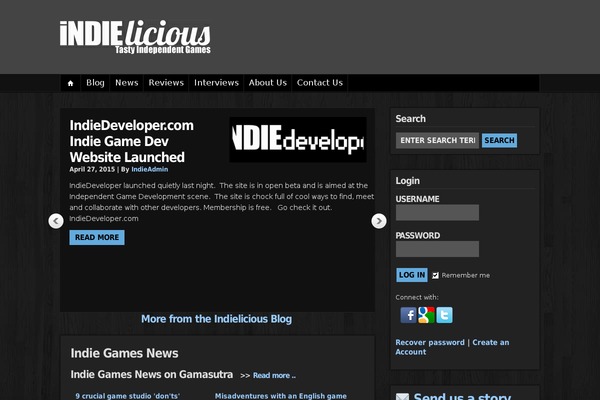The height and width of the screenshot is (400, 600).
Task: Open the IndieDeveloper.com article headline
Action: tap(132, 141)
